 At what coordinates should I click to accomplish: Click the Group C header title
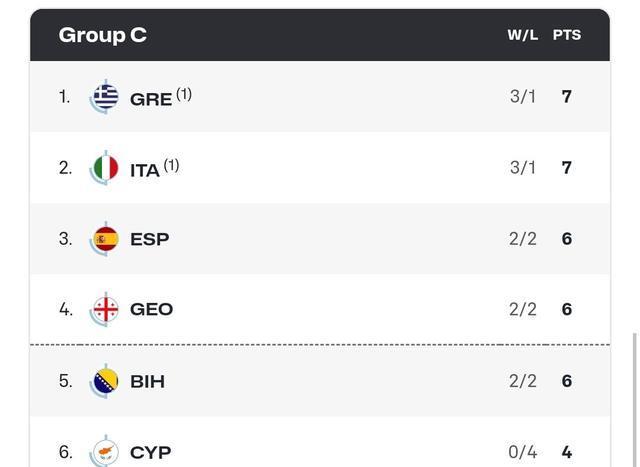point(102,35)
